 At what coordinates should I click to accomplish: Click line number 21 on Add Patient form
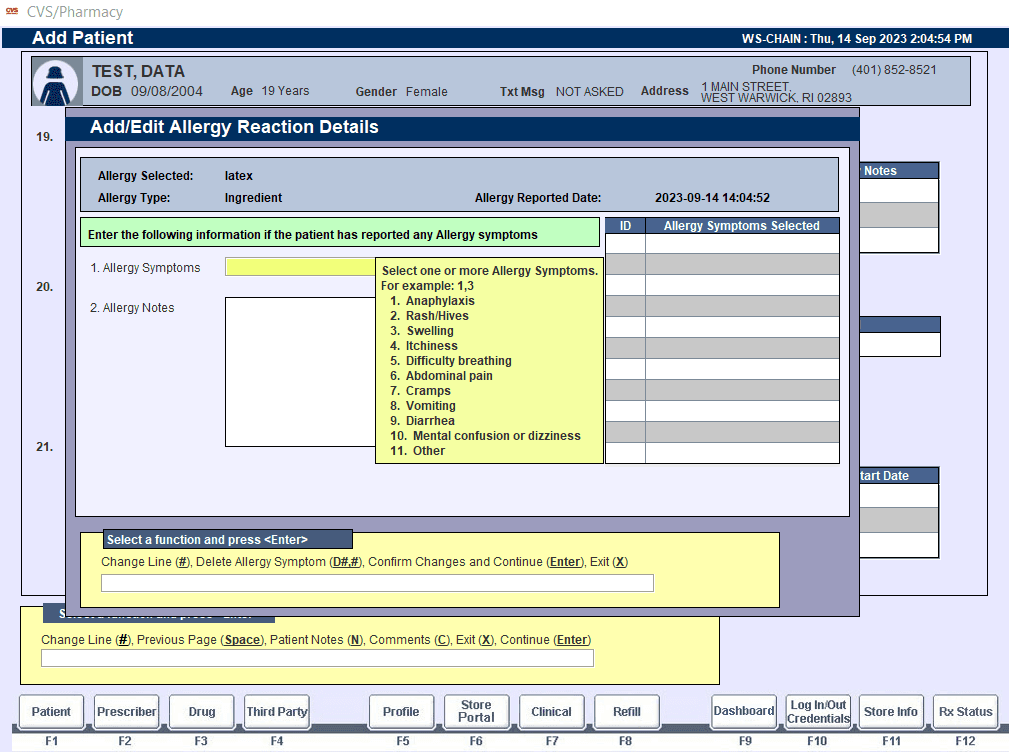click(x=44, y=446)
